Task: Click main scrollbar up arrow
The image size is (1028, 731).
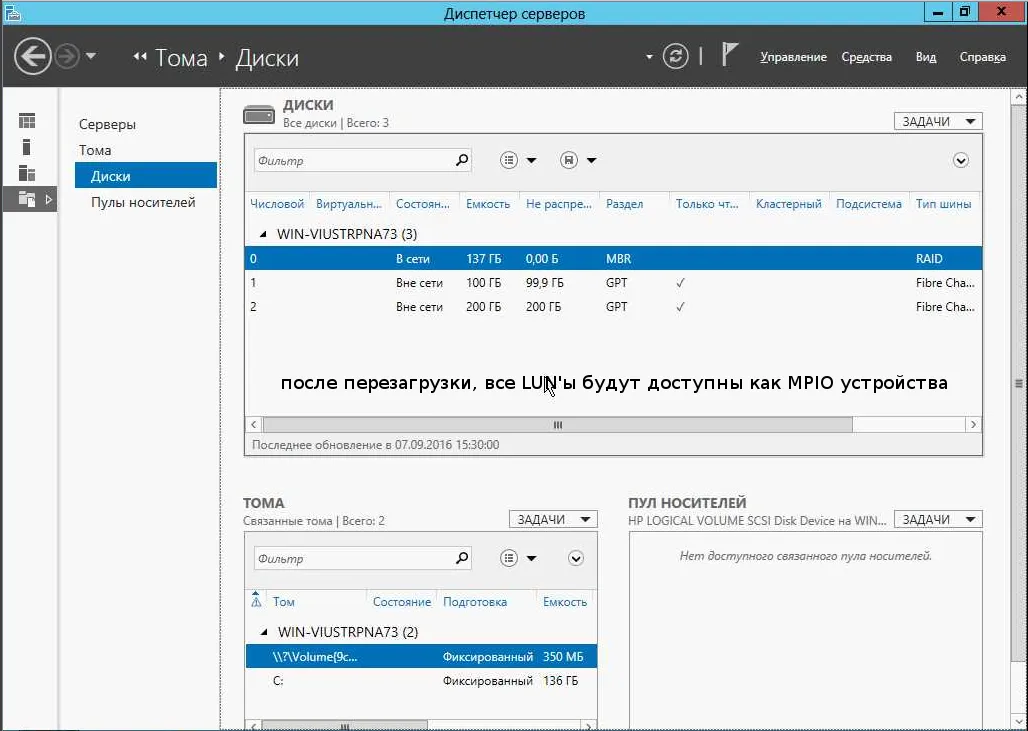Action: (1019, 97)
